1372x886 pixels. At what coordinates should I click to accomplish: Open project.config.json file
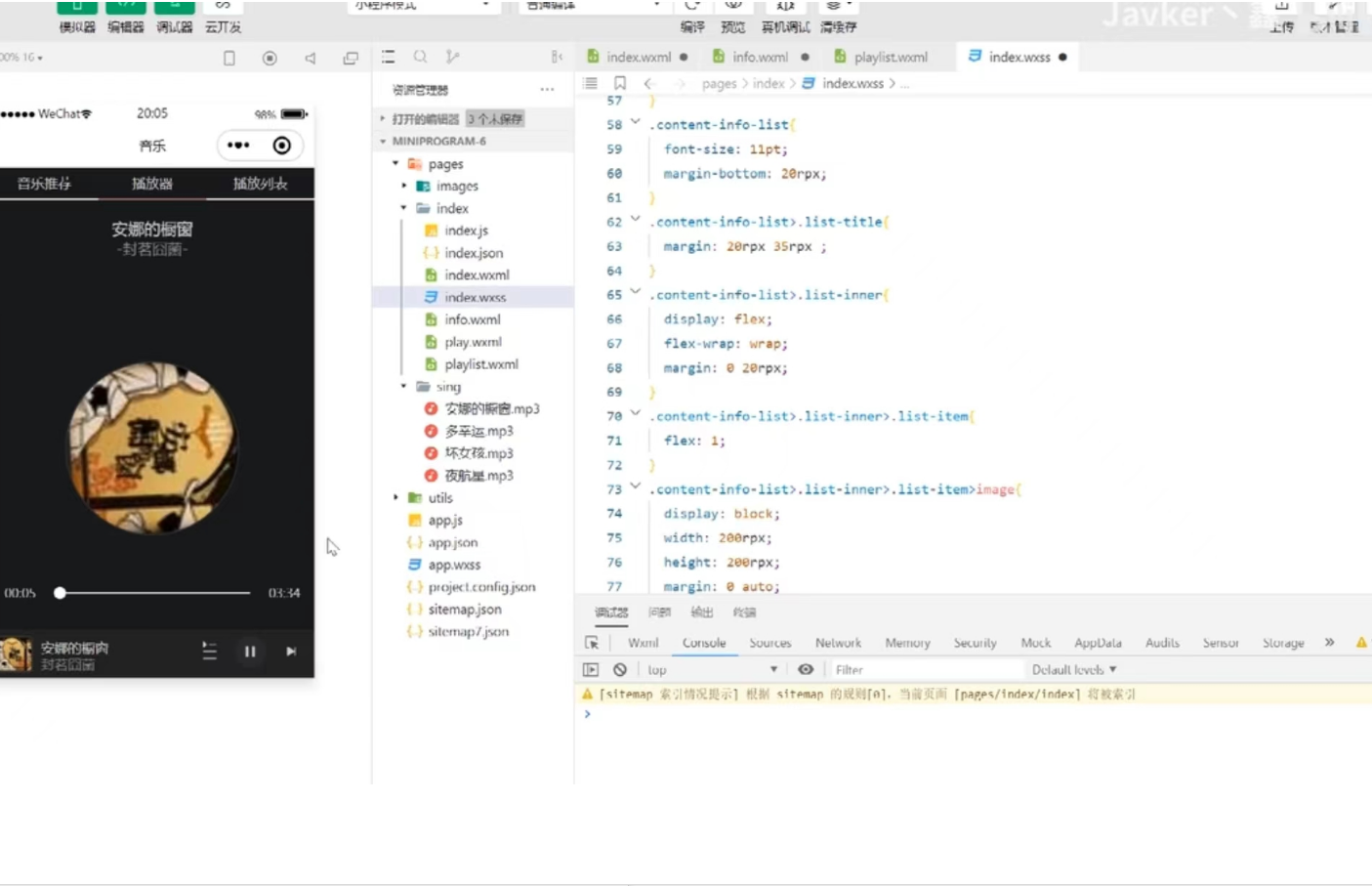tap(481, 587)
